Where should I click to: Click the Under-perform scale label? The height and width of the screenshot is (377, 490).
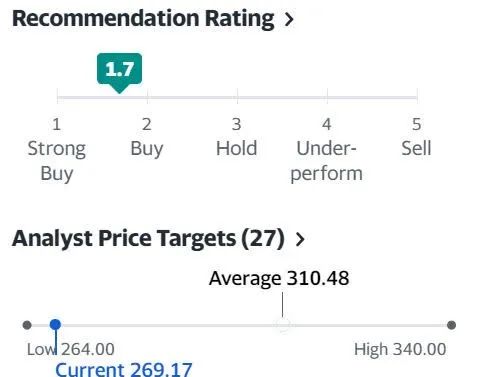pyautogui.click(x=326, y=161)
